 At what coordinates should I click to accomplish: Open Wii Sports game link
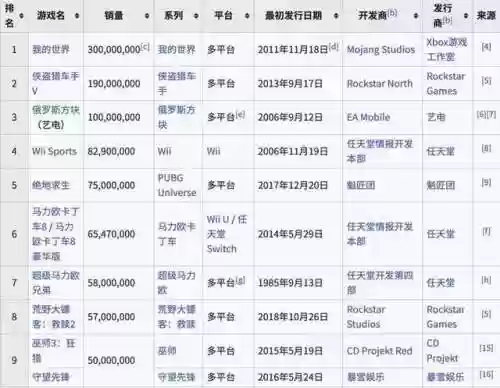pyautogui.click(x=54, y=151)
